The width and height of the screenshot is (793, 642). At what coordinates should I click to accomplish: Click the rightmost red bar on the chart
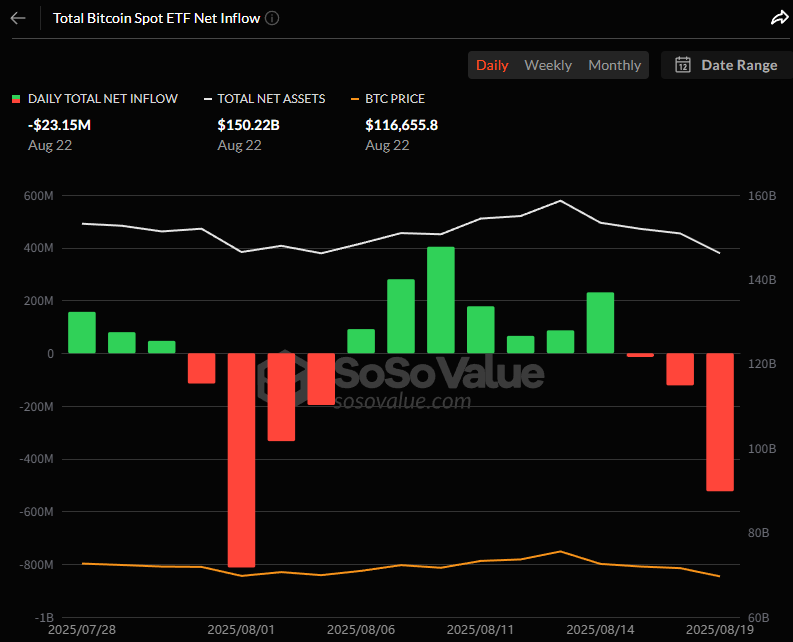(x=720, y=422)
